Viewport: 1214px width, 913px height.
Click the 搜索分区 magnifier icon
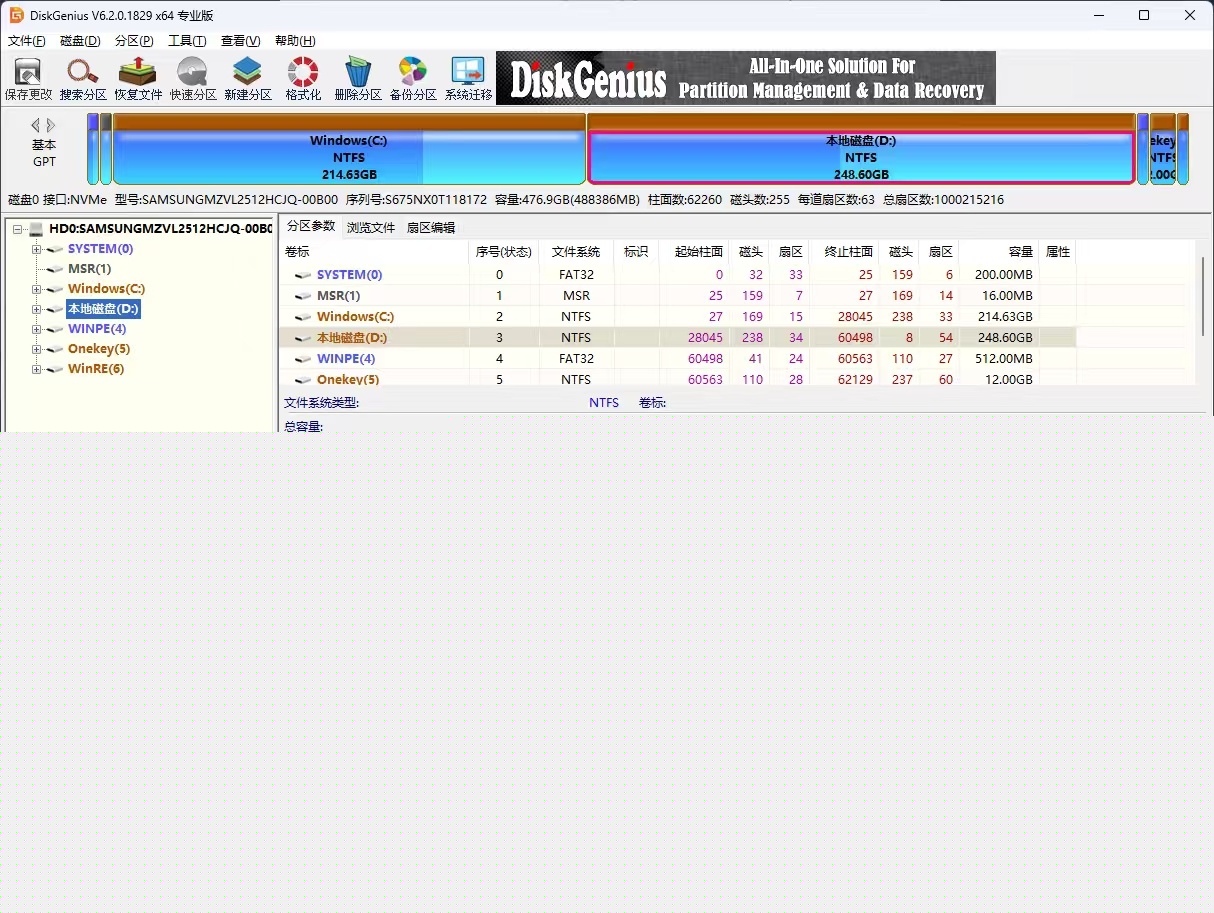83,79
